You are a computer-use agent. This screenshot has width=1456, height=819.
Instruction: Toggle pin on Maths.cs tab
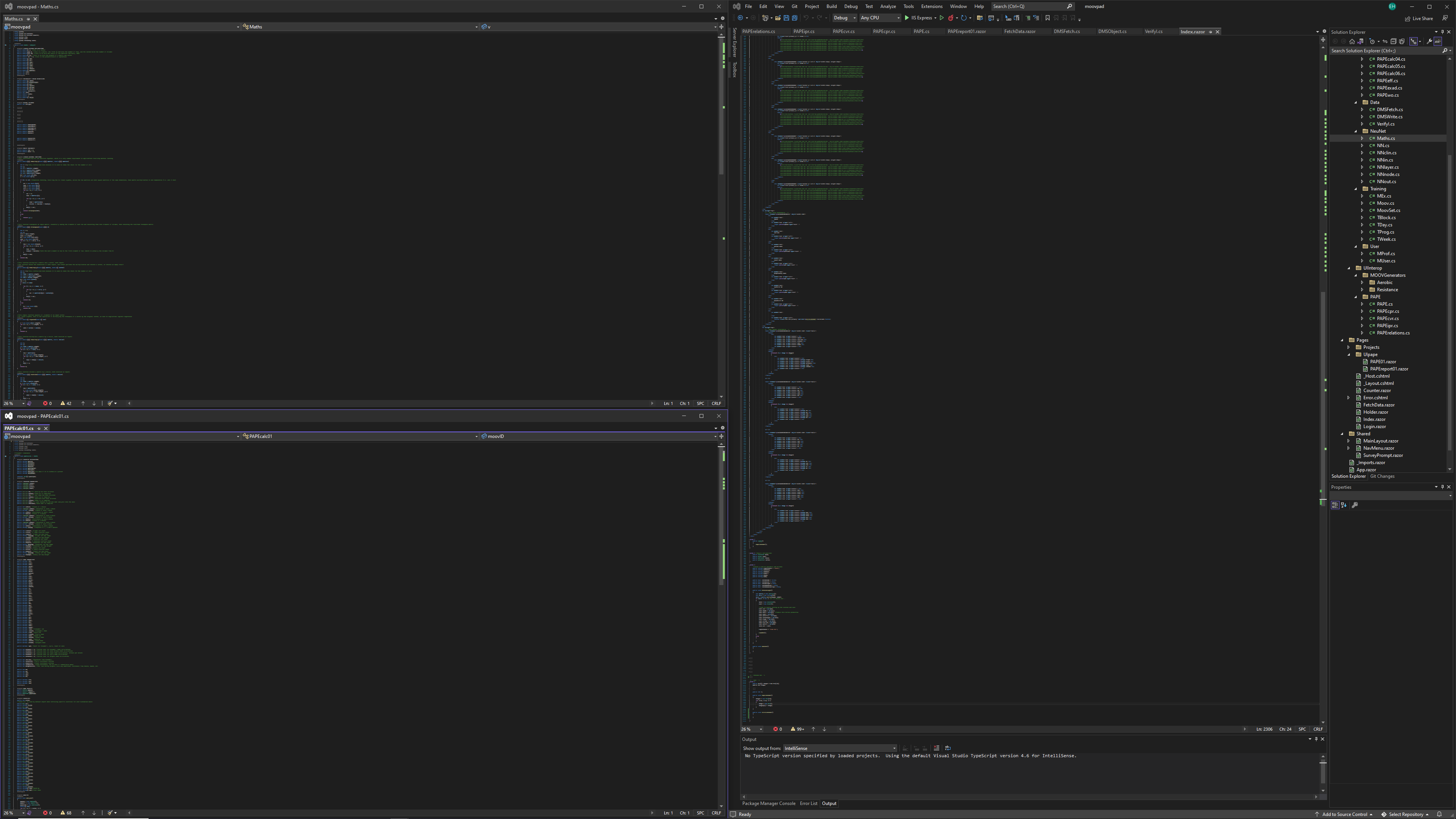click(x=28, y=19)
